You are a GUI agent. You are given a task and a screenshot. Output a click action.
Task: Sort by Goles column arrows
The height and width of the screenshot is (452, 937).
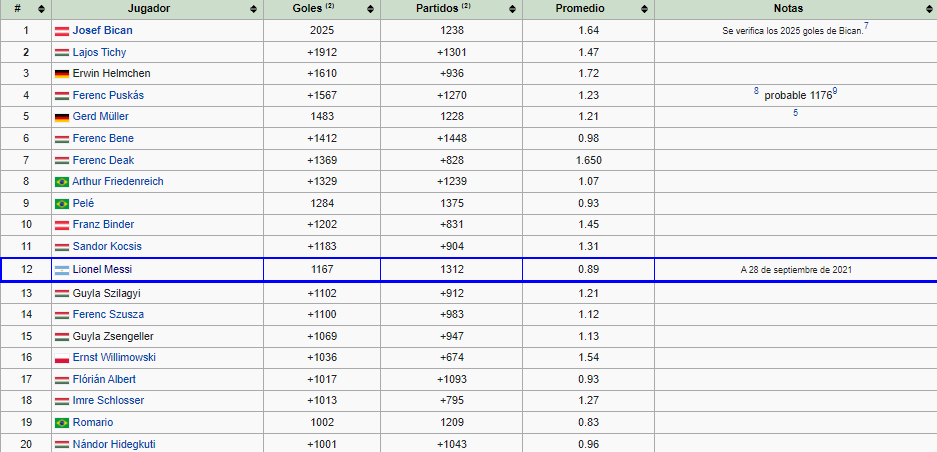pyautogui.click(x=370, y=9)
